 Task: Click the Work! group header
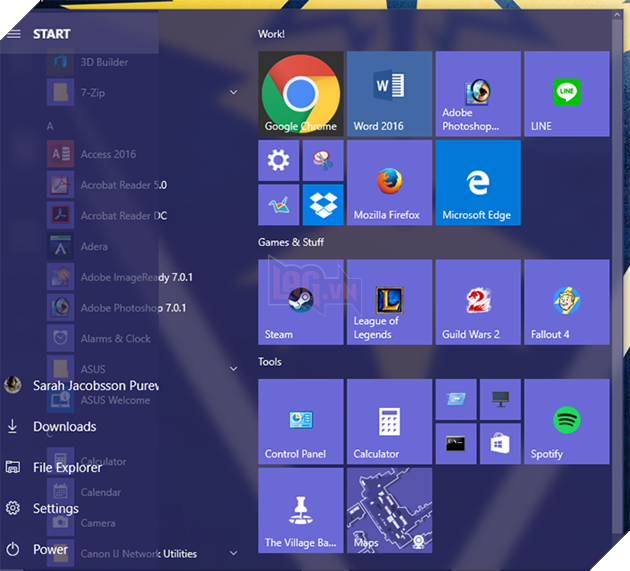point(271,34)
